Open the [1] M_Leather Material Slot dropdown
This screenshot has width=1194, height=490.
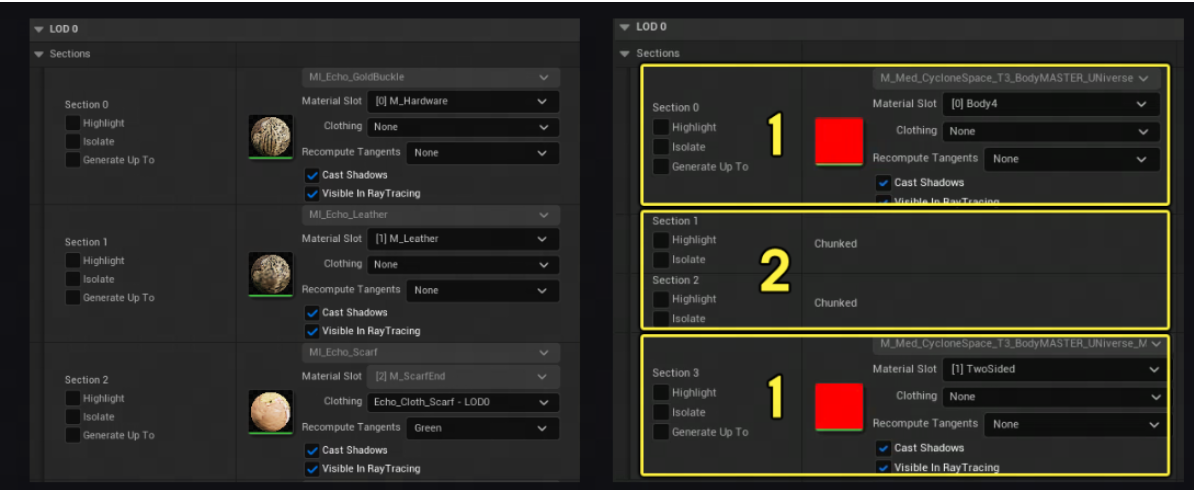pyautogui.click(x=463, y=239)
